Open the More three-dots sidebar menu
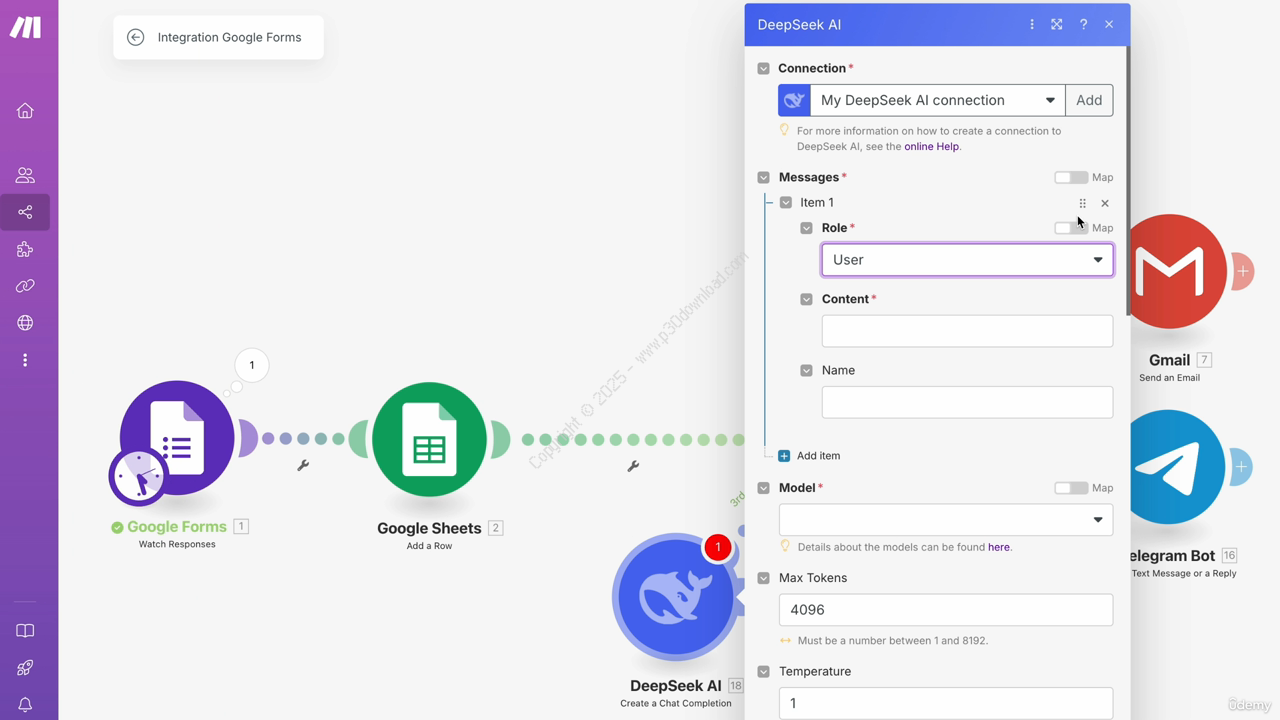 pos(25,360)
